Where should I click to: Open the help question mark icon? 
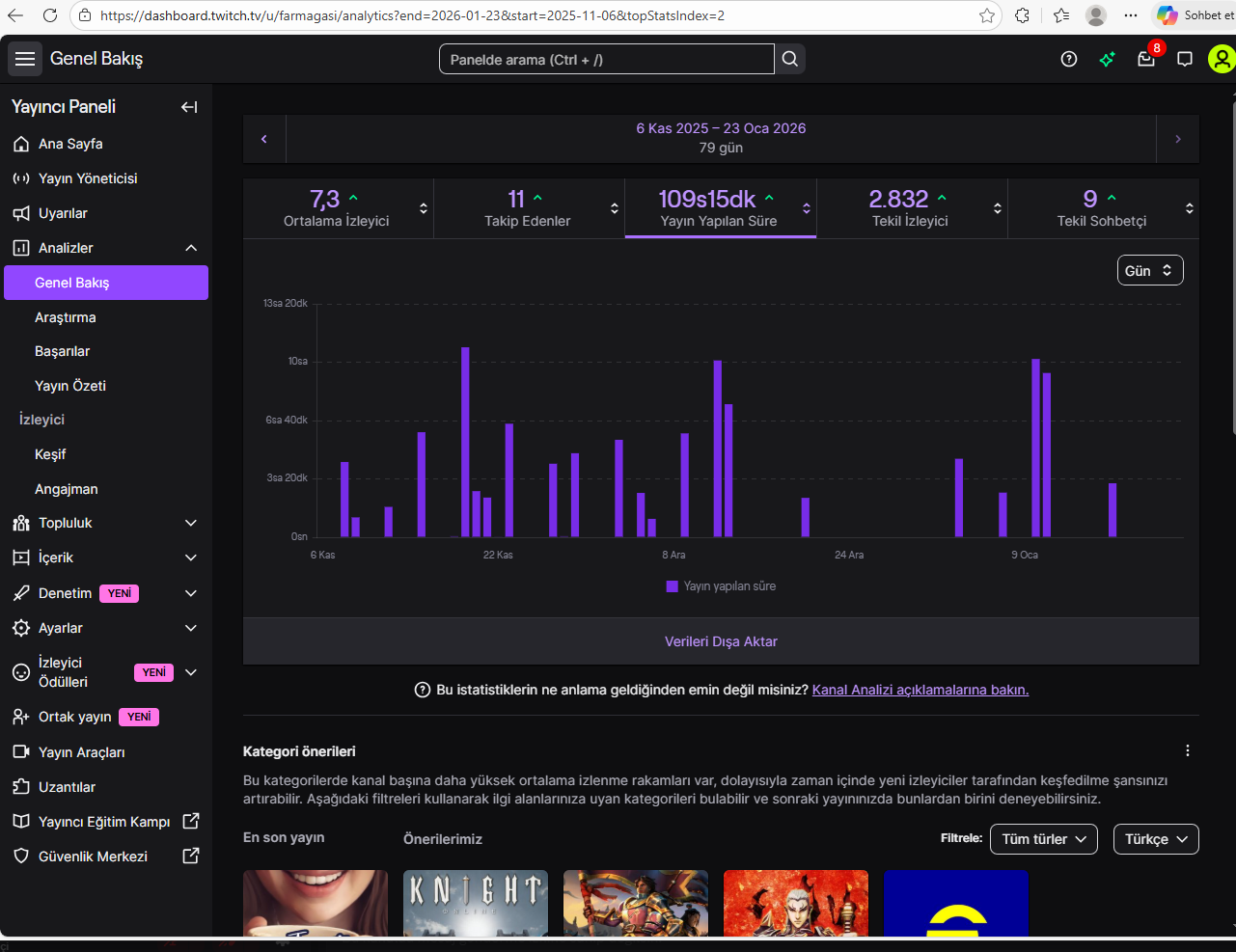point(1069,59)
